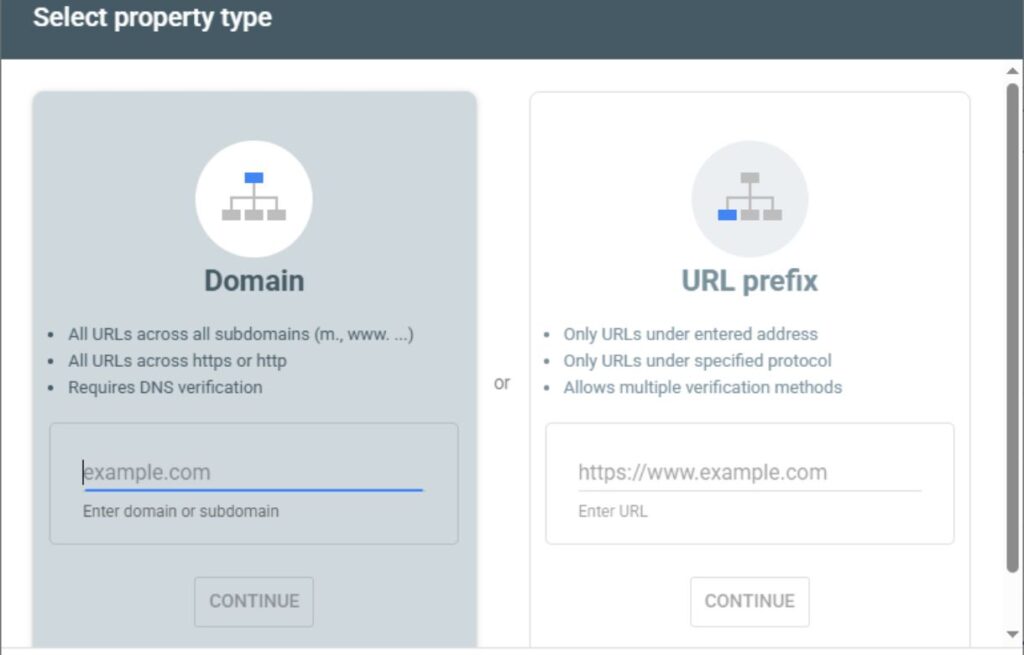Click 'Enter domain or subdomain' helper text
The height and width of the screenshot is (655, 1024).
coord(181,511)
